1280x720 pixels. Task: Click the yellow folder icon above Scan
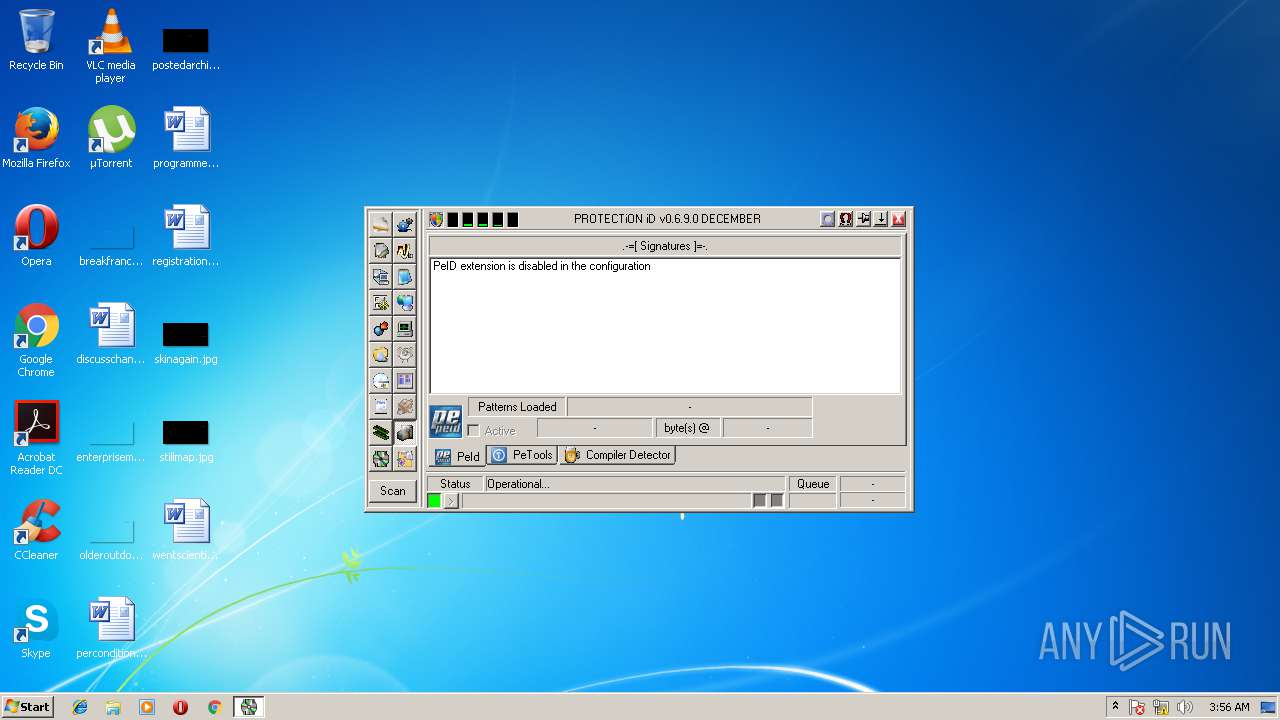click(404, 458)
